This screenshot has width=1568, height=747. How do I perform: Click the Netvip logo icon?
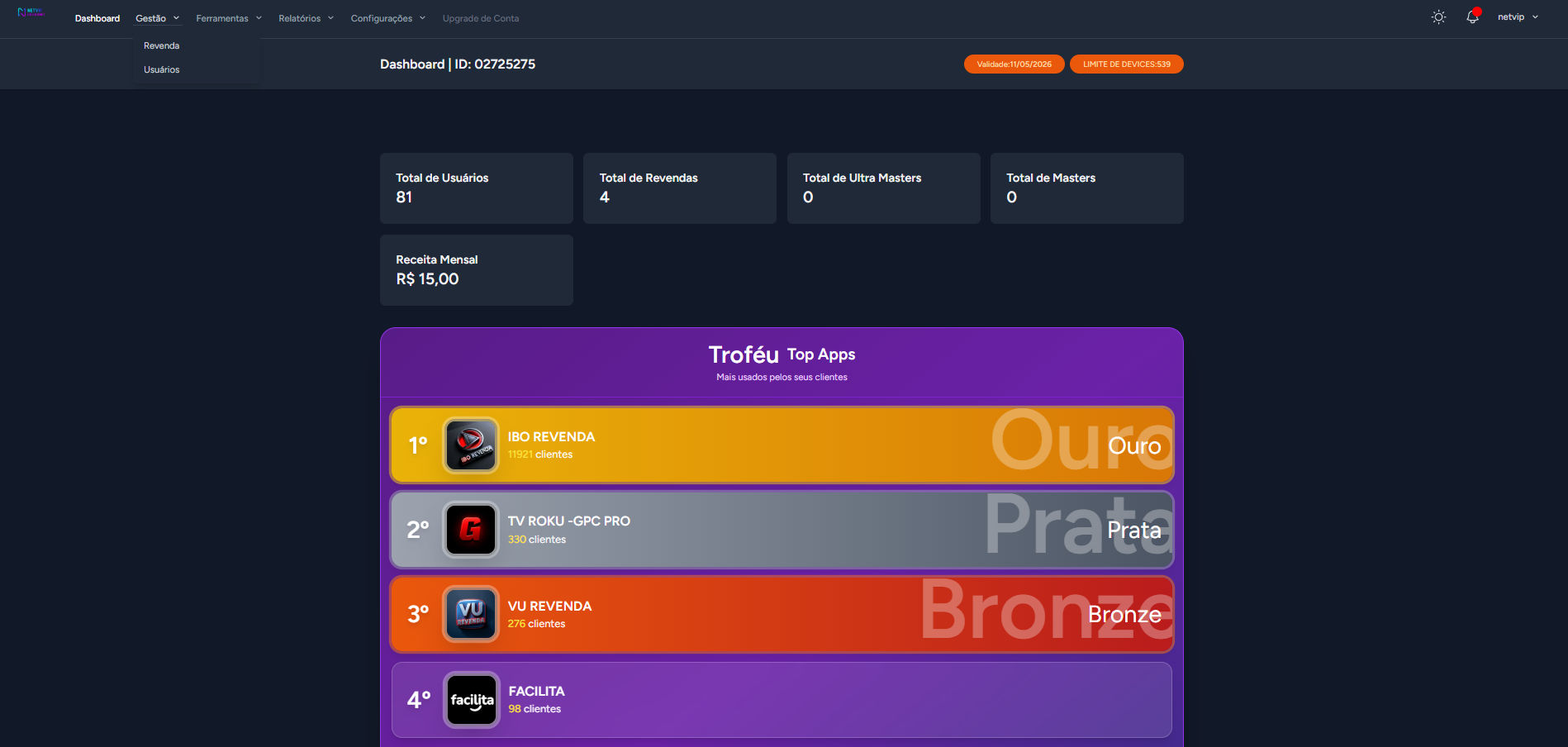click(31, 12)
